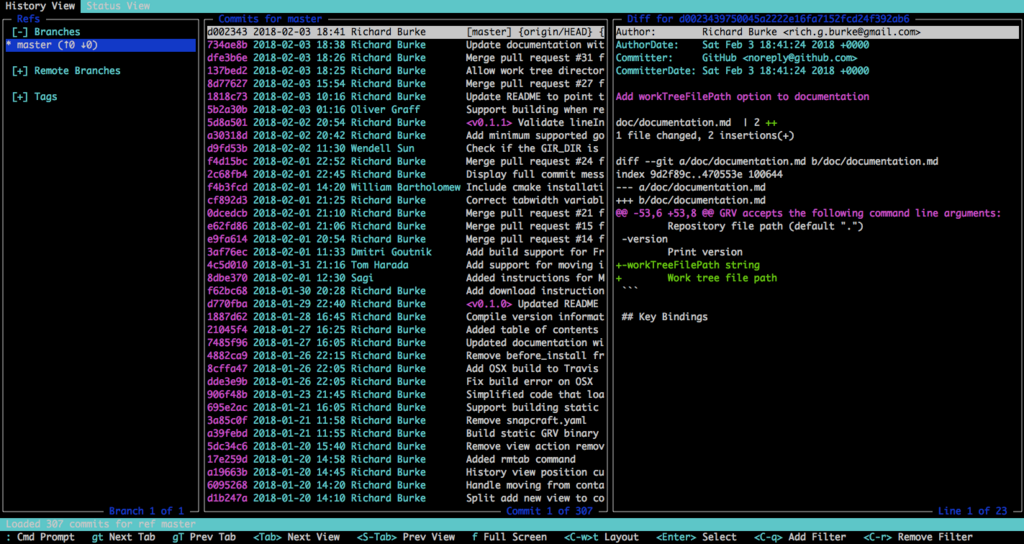Click the AuthorDate line in diff
This screenshot has height=544, width=1024.
[743, 45]
